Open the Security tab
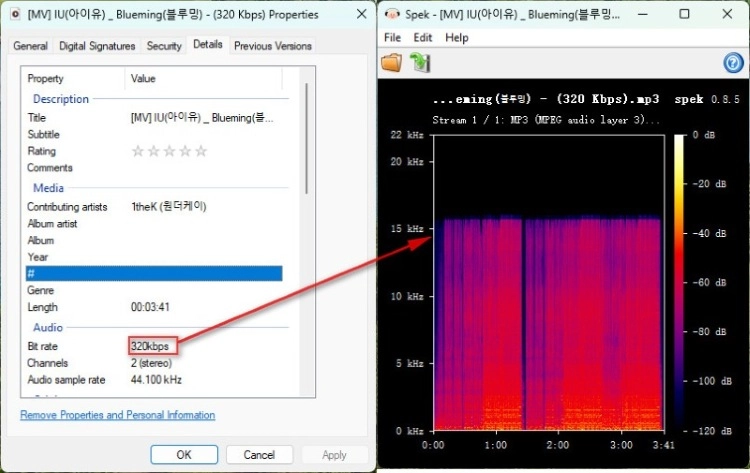 pos(164,46)
